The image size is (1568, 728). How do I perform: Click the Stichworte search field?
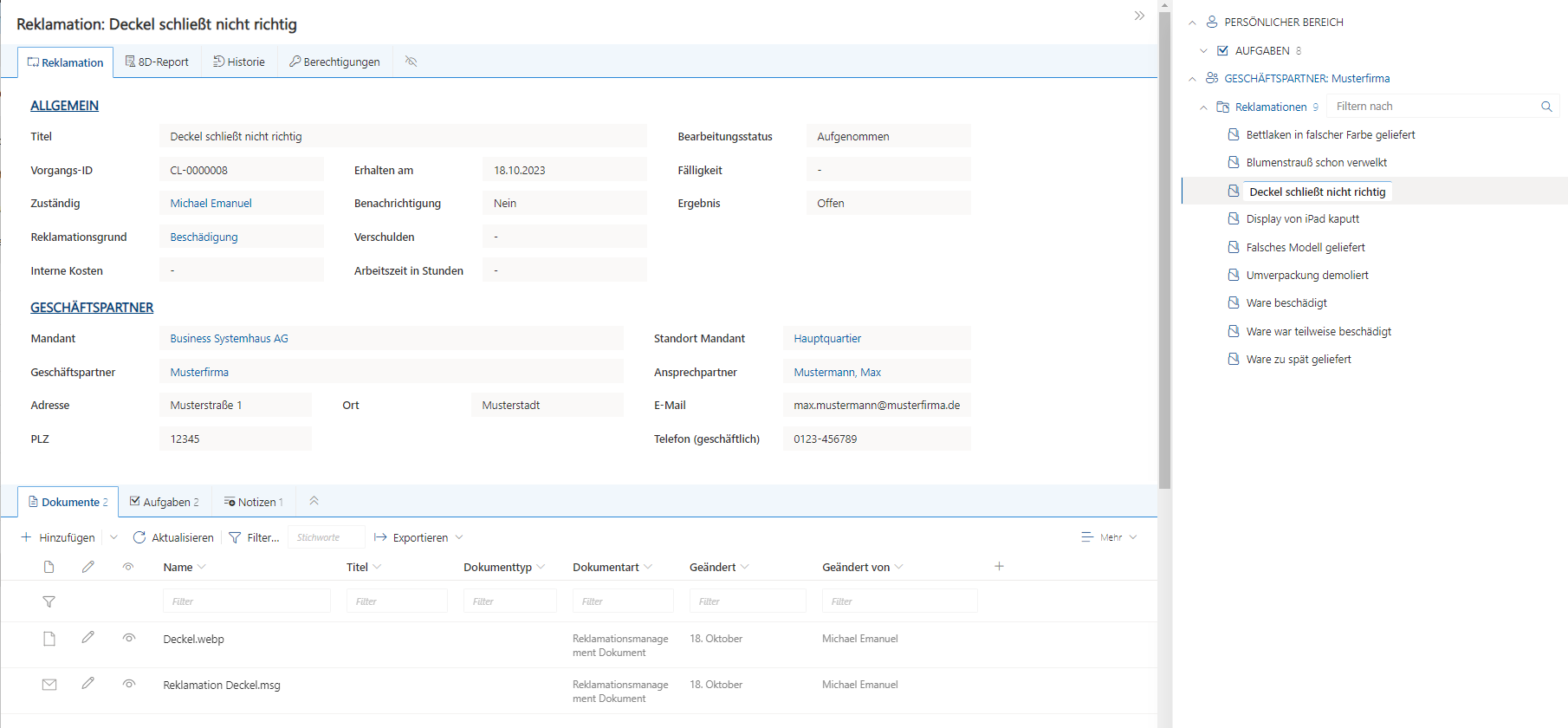pos(326,537)
